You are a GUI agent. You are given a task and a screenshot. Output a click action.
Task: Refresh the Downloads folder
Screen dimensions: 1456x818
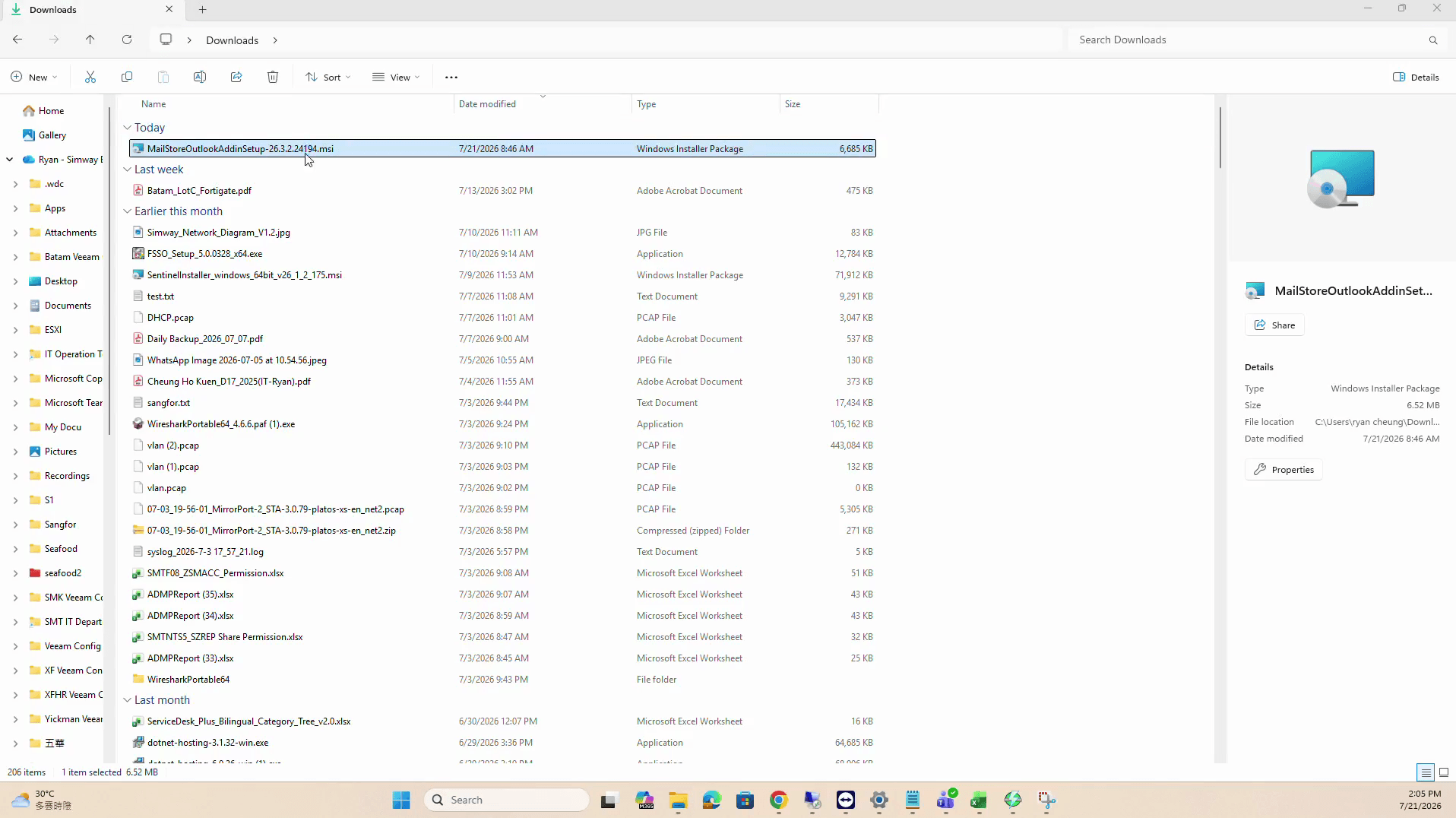tap(127, 40)
